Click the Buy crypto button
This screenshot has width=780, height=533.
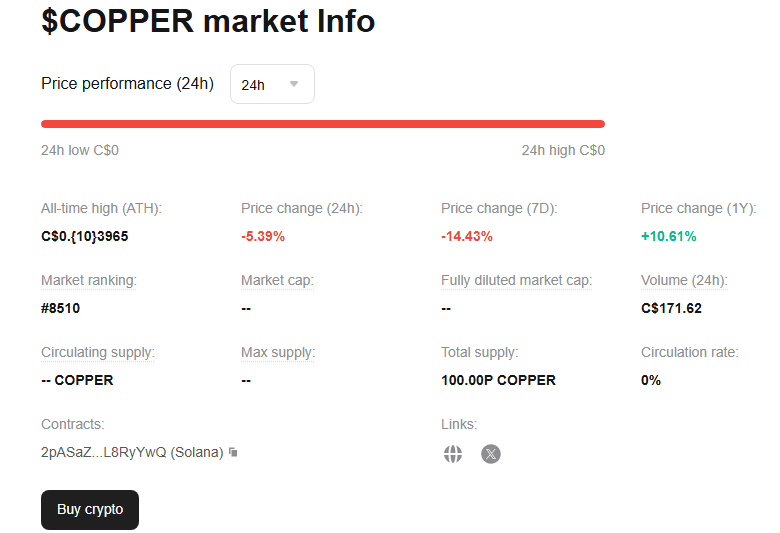pyautogui.click(x=90, y=509)
